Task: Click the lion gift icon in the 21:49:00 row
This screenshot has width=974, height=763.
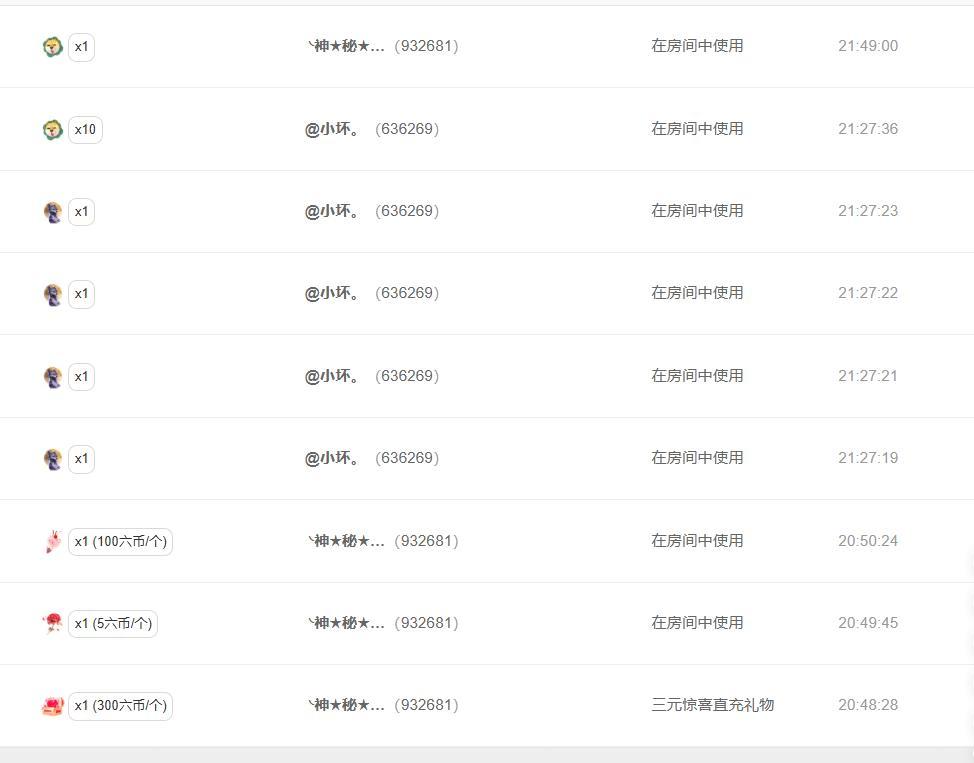Action: (x=53, y=47)
